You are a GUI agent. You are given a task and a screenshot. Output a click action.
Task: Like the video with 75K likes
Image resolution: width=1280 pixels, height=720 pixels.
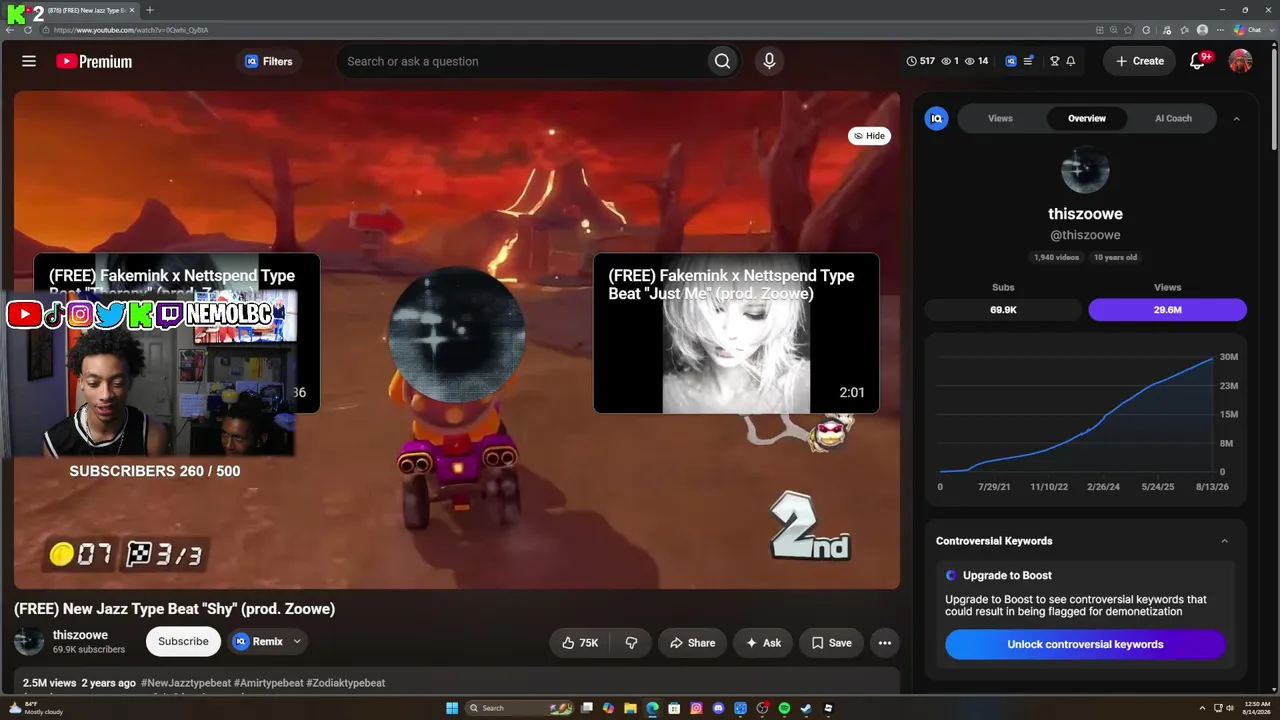point(580,643)
